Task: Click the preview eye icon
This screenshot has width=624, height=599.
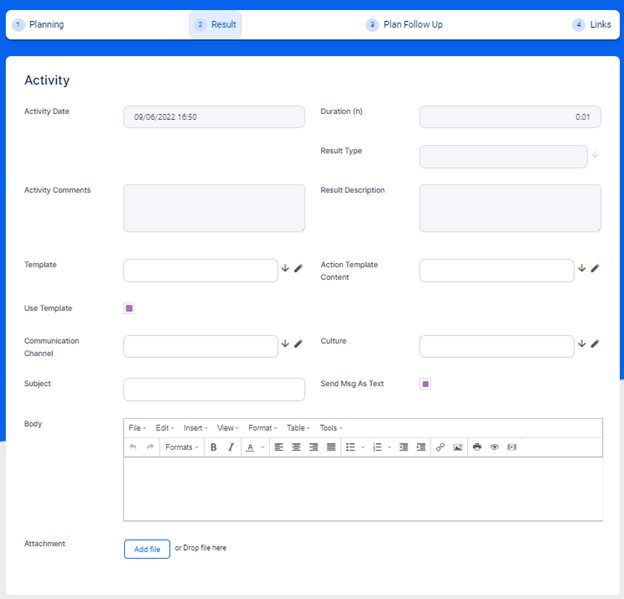Action: pyautogui.click(x=494, y=447)
